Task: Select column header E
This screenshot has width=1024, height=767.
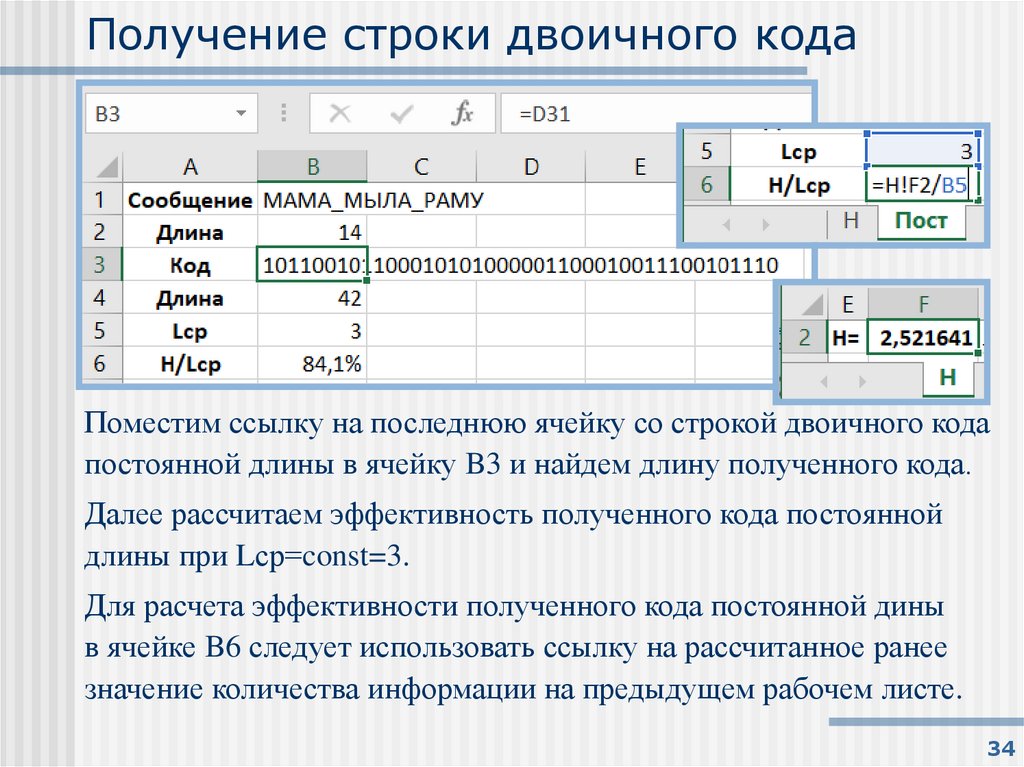Action: [x=638, y=166]
